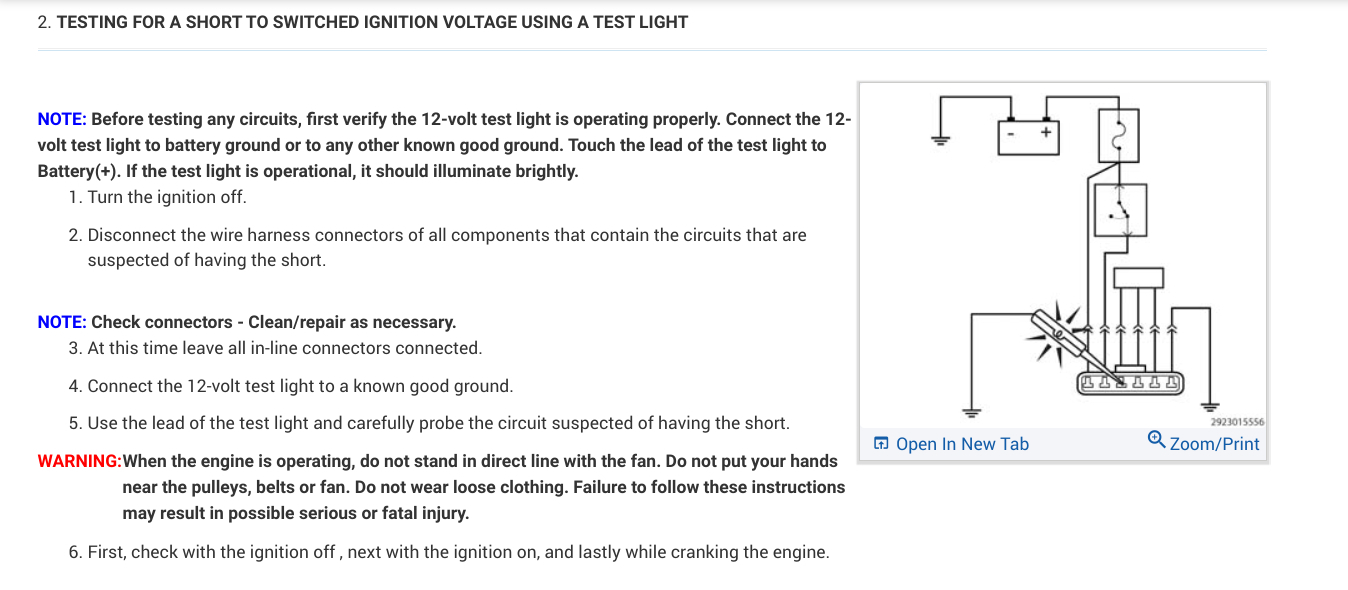This screenshot has width=1348, height=590.
Task: Click the six-pin connector in the diagram
Action: 1128,382
